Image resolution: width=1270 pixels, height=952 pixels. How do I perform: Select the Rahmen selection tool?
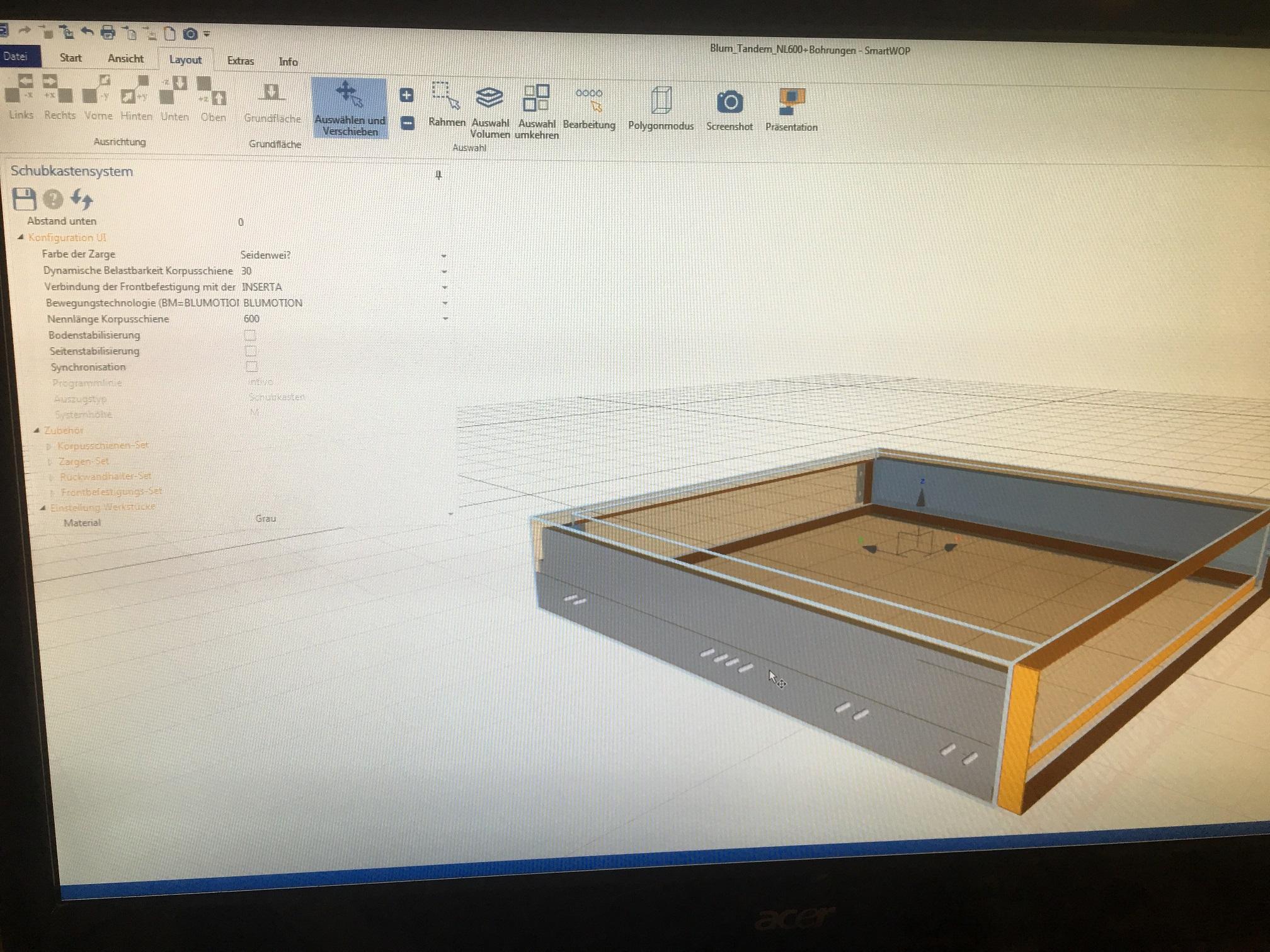click(x=447, y=105)
